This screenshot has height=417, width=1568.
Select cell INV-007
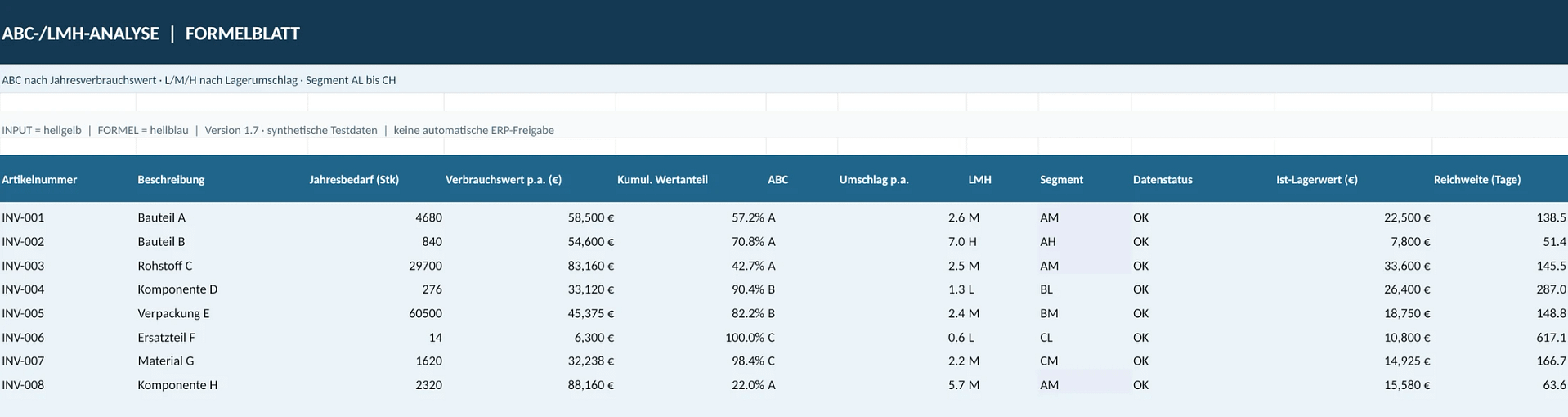[x=68, y=361]
